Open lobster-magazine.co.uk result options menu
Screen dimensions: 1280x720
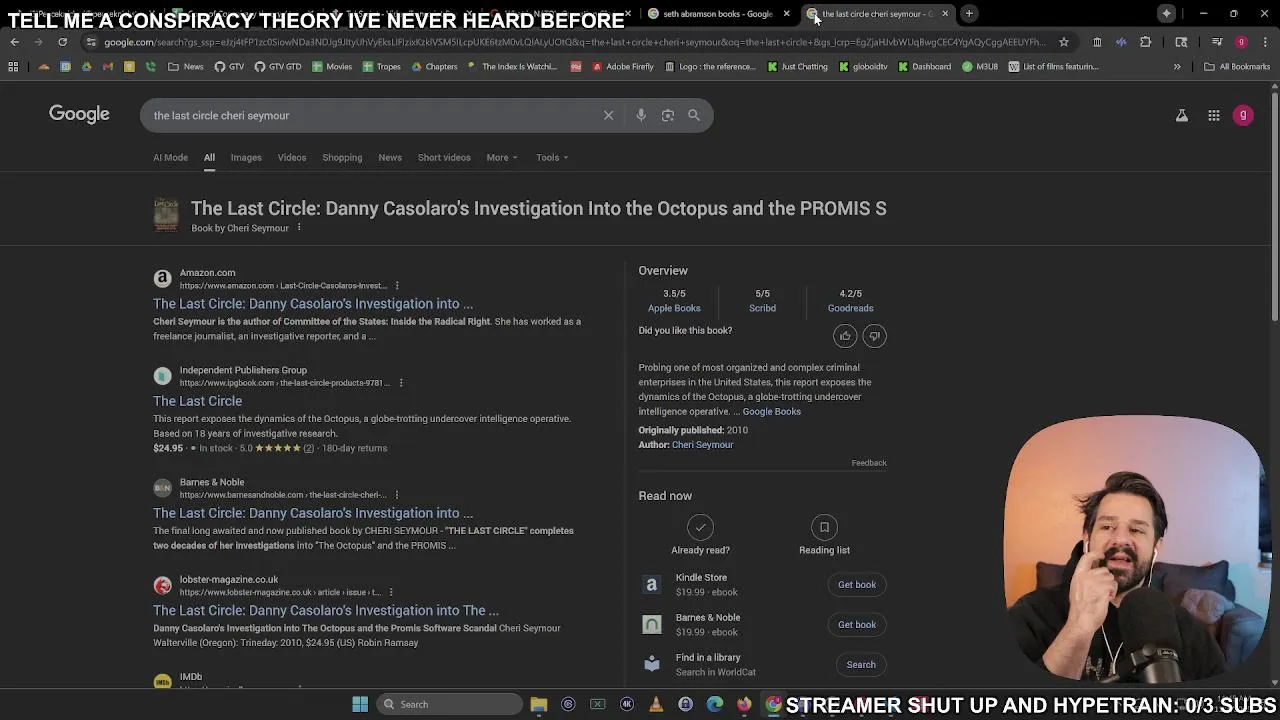point(391,592)
